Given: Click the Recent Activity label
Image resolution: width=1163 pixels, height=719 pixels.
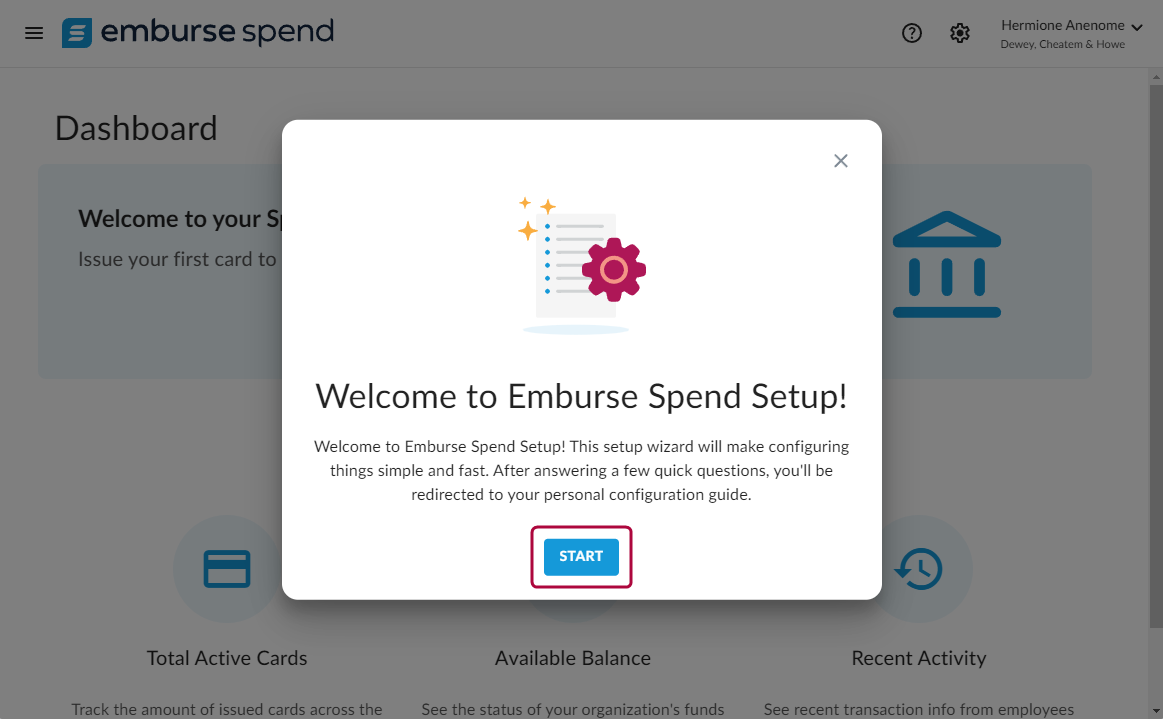Looking at the screenshot, I should (919, 658).
